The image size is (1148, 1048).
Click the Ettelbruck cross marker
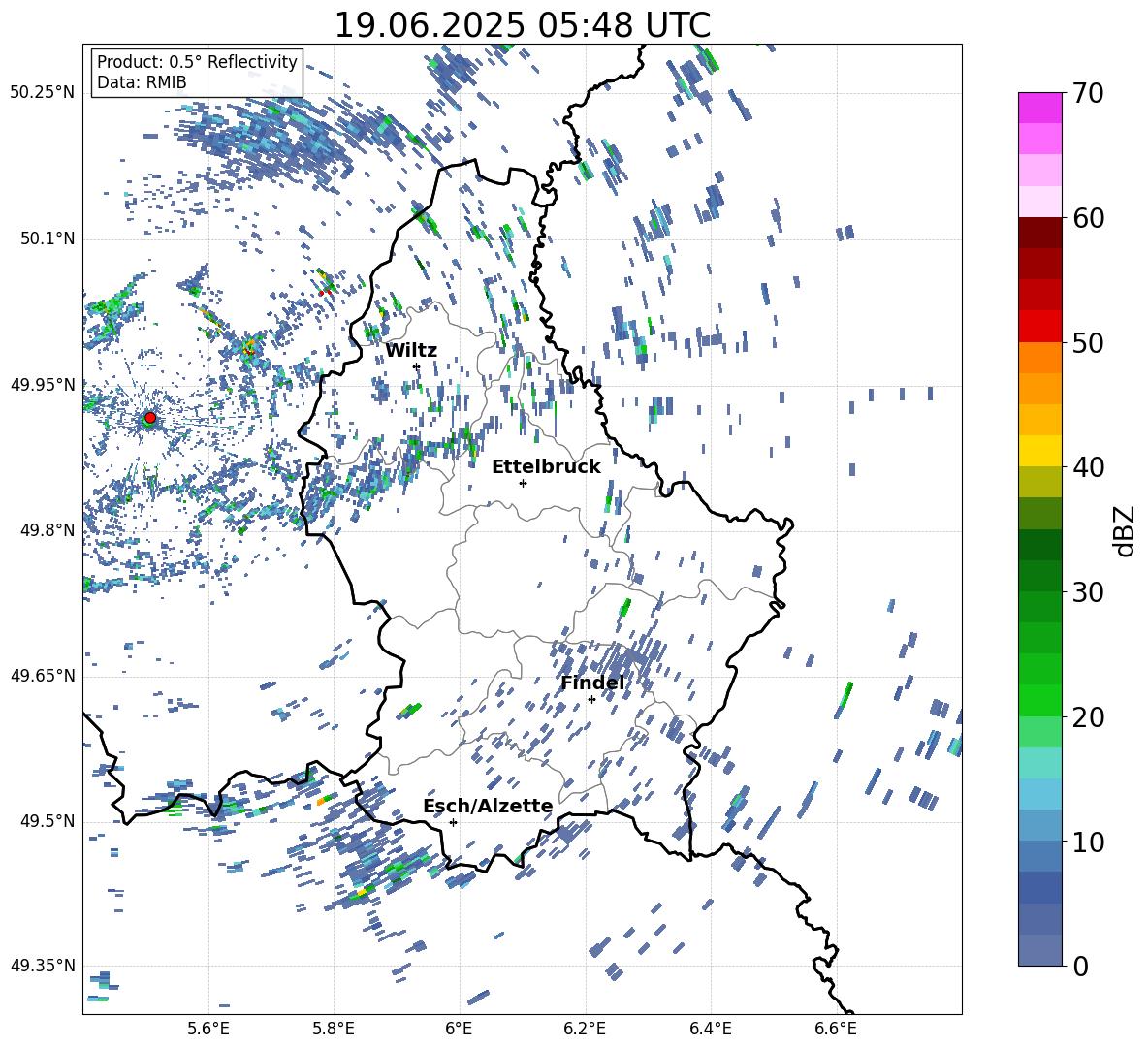(x=523, y=483)
